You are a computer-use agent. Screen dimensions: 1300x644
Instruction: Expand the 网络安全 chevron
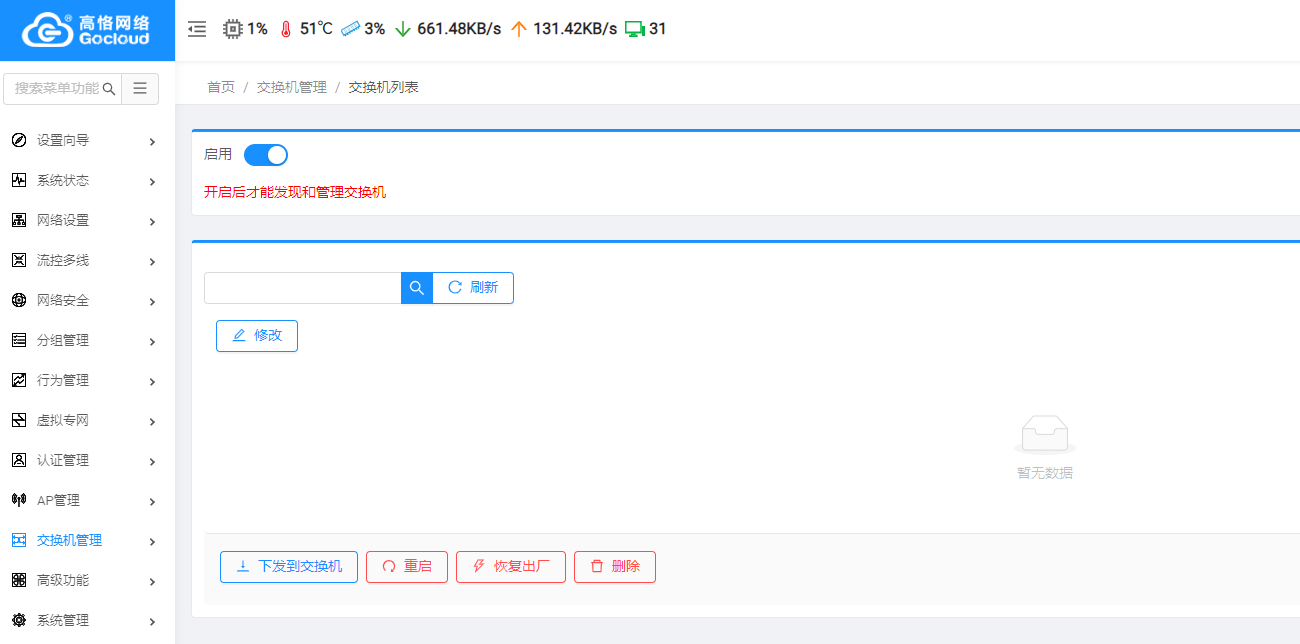click(152, 302)
